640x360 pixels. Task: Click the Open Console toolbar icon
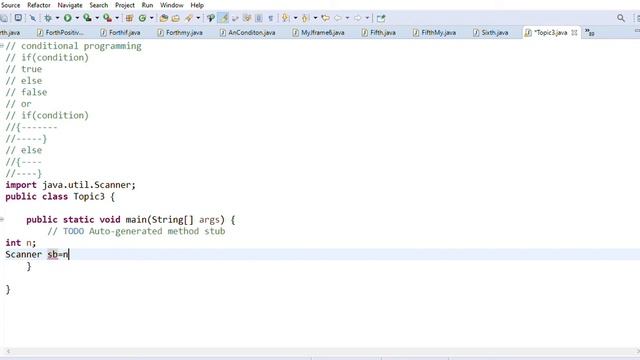click(x=18, y=18)
